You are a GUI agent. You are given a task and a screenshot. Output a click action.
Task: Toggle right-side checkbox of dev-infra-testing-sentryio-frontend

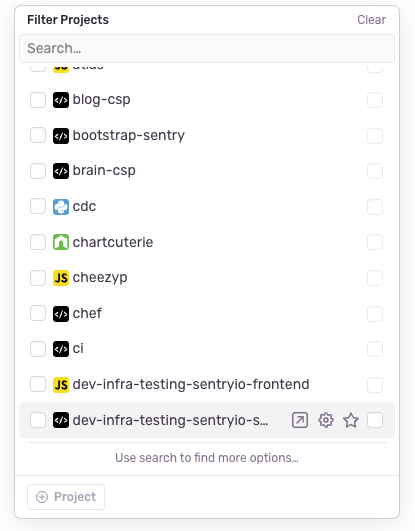coord(375,385)
